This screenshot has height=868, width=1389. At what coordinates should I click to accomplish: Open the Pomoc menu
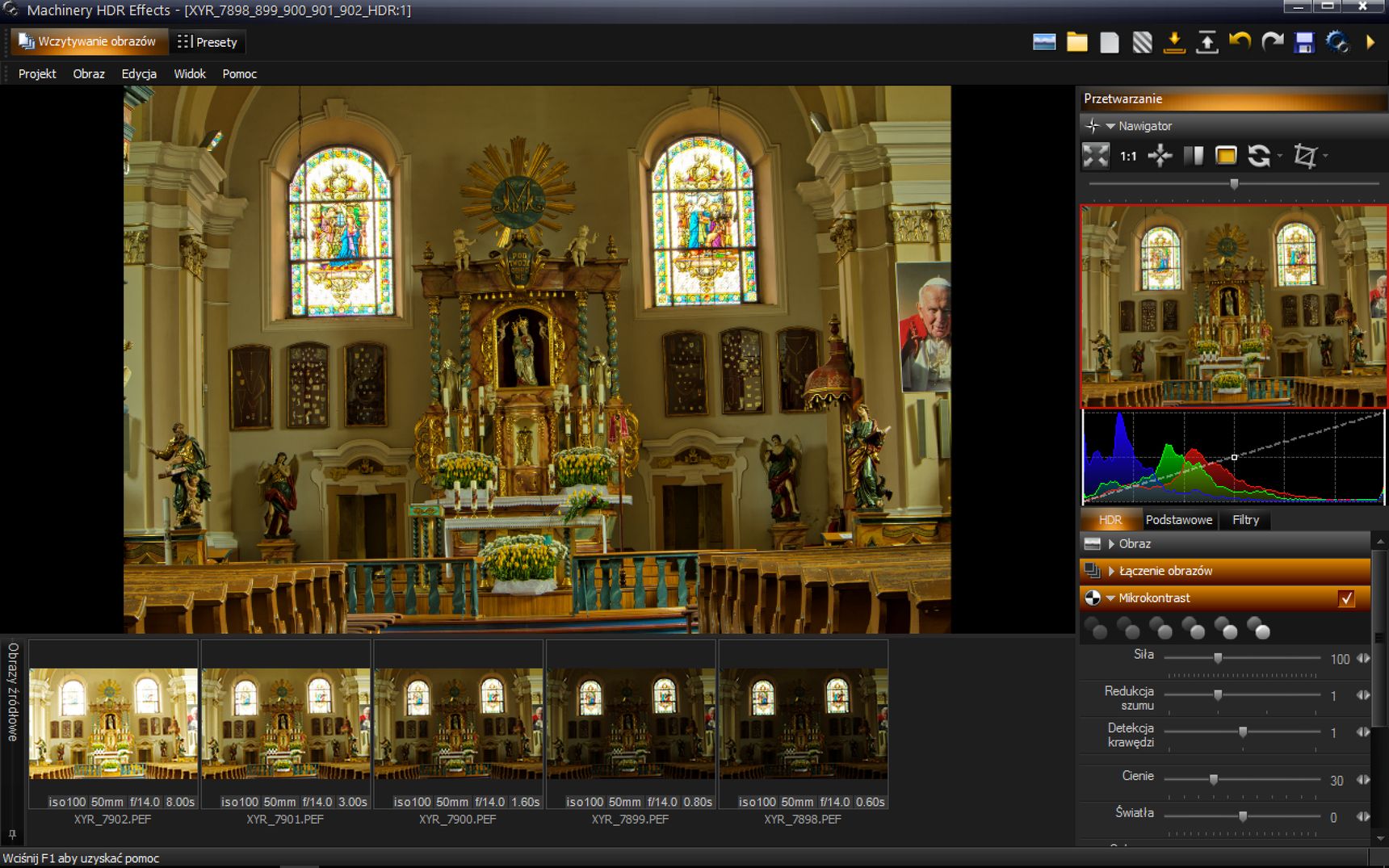[x=240, y=73]
